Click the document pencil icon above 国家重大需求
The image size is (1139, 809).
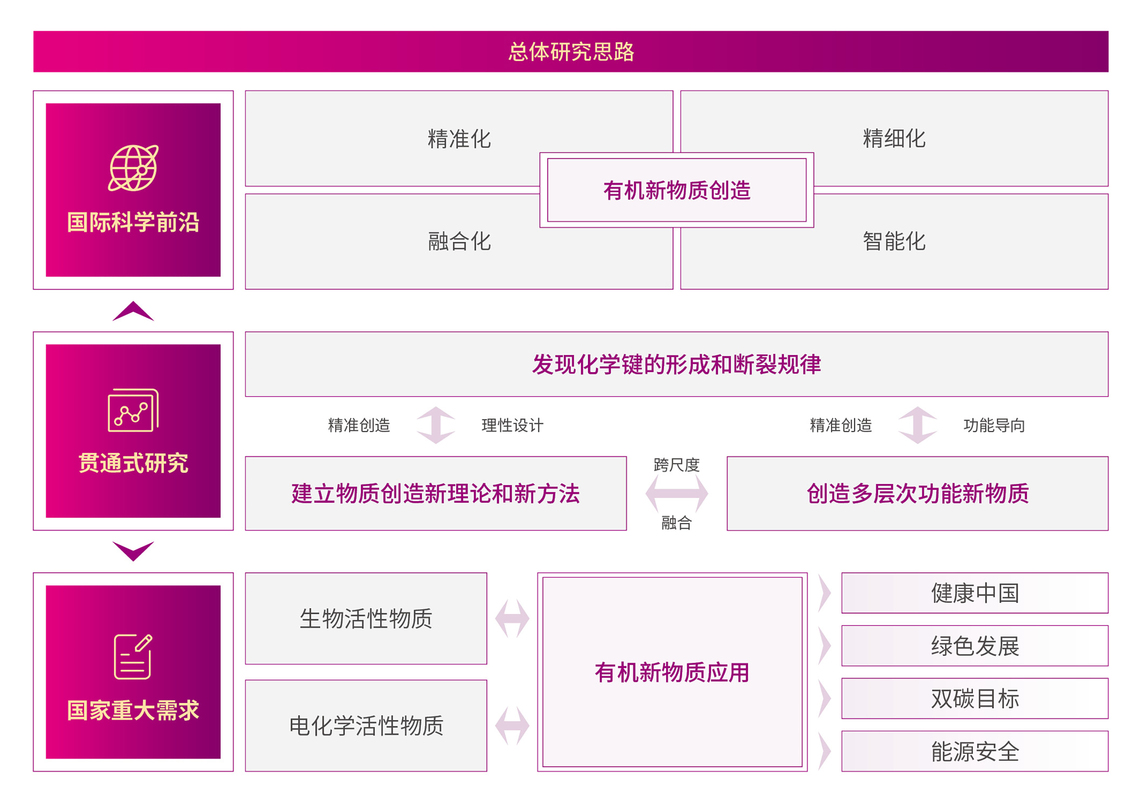click(133, 656)
